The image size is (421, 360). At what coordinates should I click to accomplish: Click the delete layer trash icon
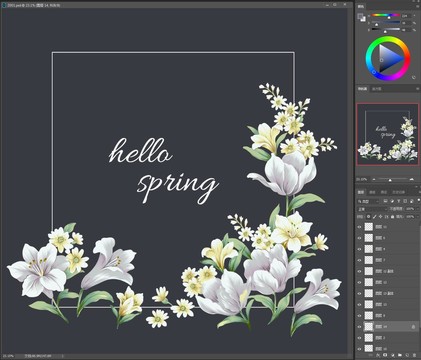tap(414, 355)
